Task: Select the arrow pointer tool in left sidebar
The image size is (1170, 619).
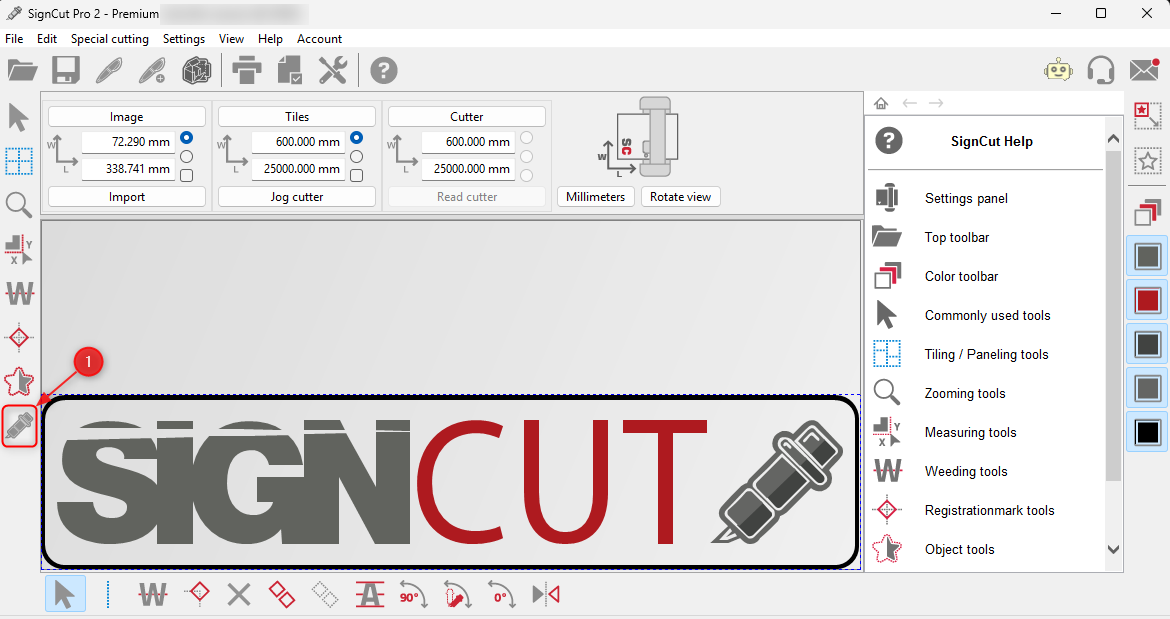Action: click(19, 117)
